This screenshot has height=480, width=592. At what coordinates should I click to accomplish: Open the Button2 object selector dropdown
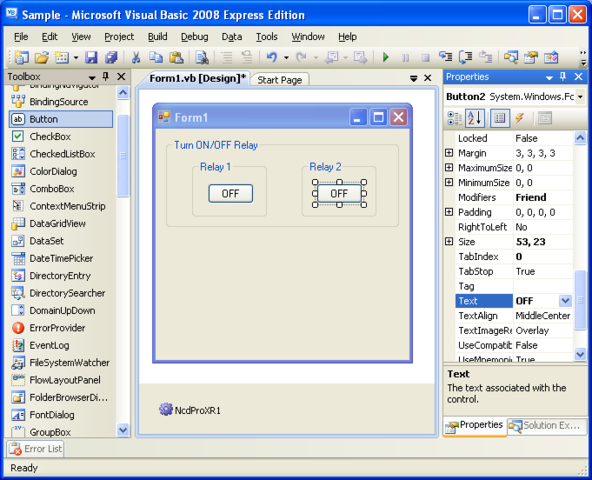click(581, 97)
